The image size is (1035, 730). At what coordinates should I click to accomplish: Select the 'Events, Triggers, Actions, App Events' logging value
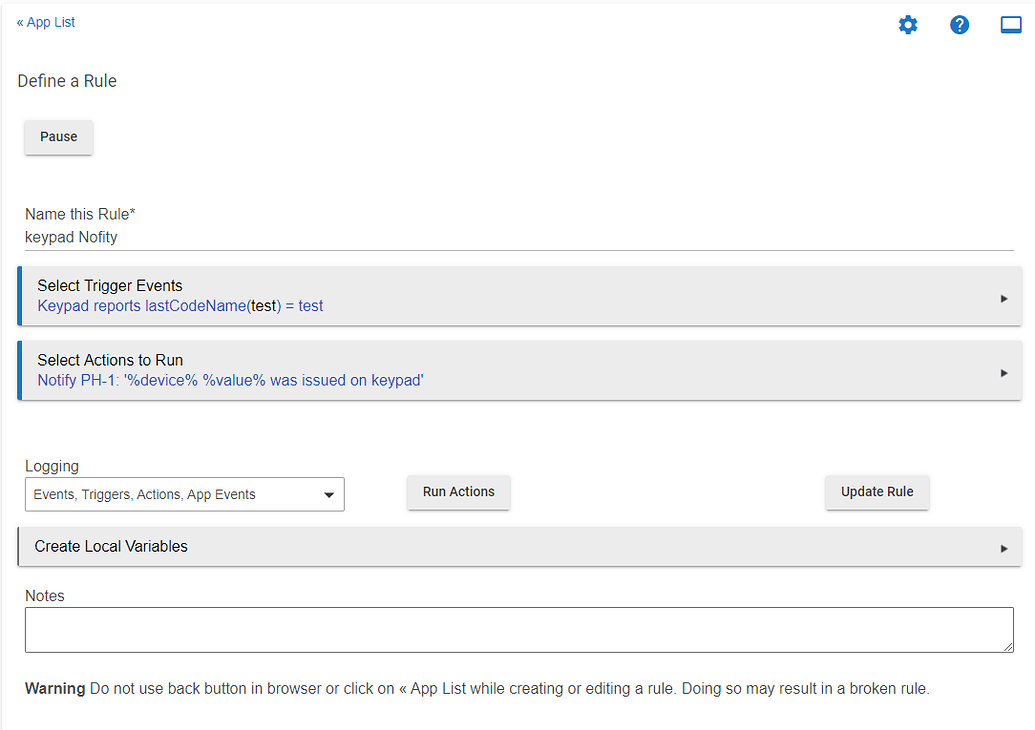point(145,495)
